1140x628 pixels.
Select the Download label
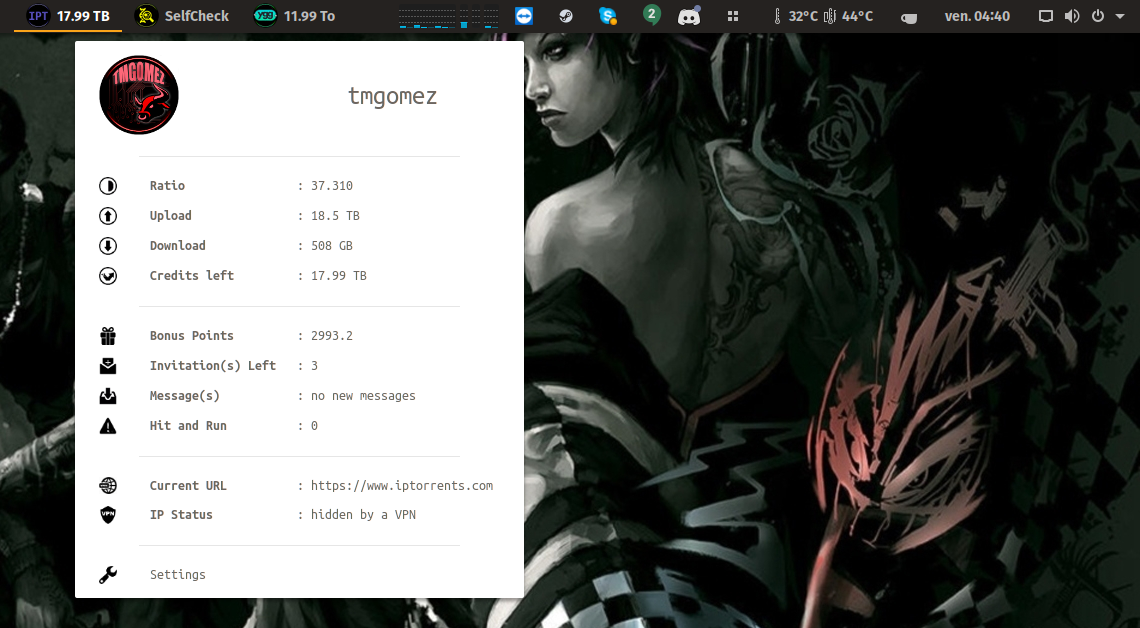pyautogui.click(x=177, y=246)
